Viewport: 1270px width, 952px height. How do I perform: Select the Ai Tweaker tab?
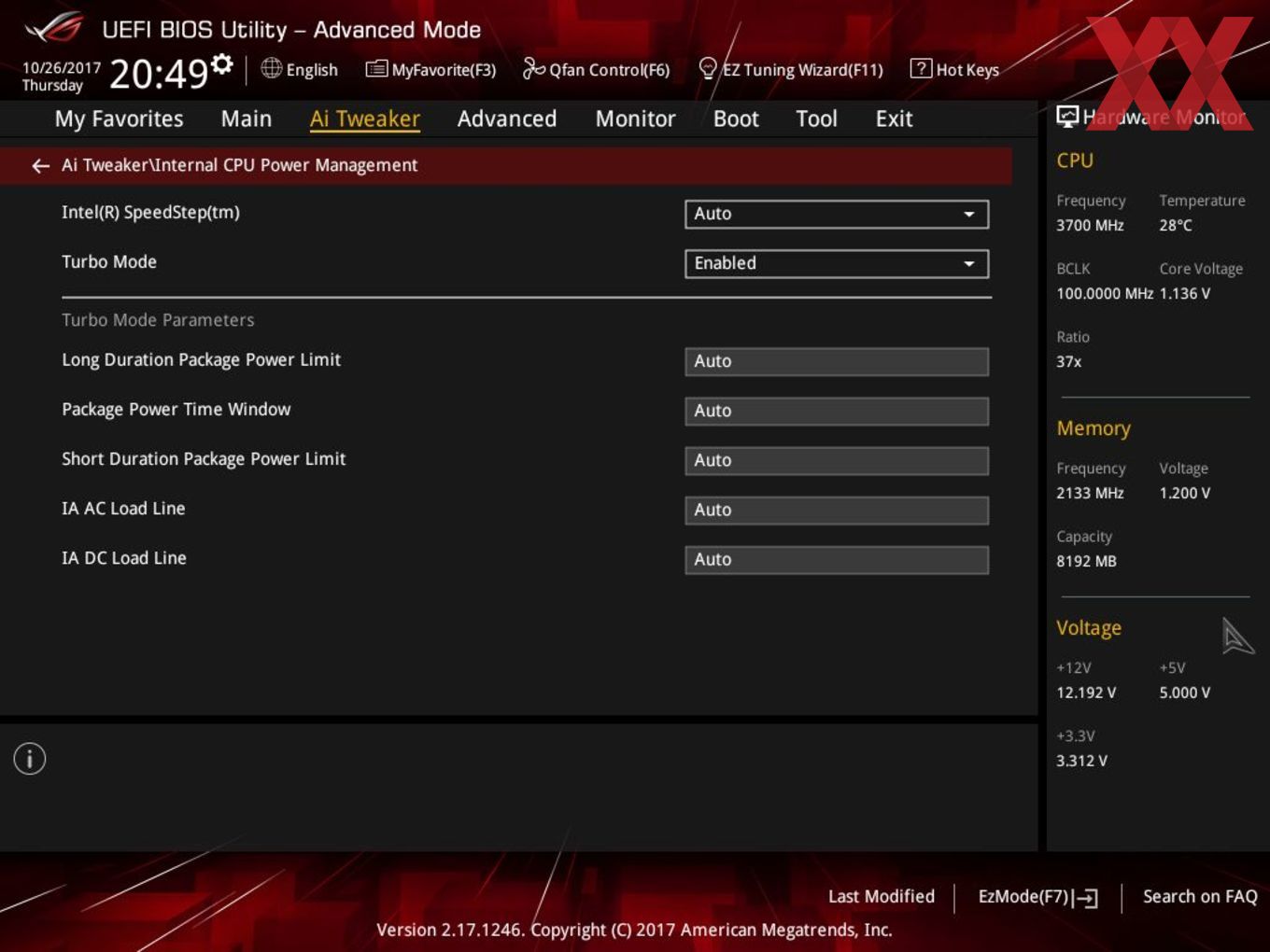click(x=365, y=119)
